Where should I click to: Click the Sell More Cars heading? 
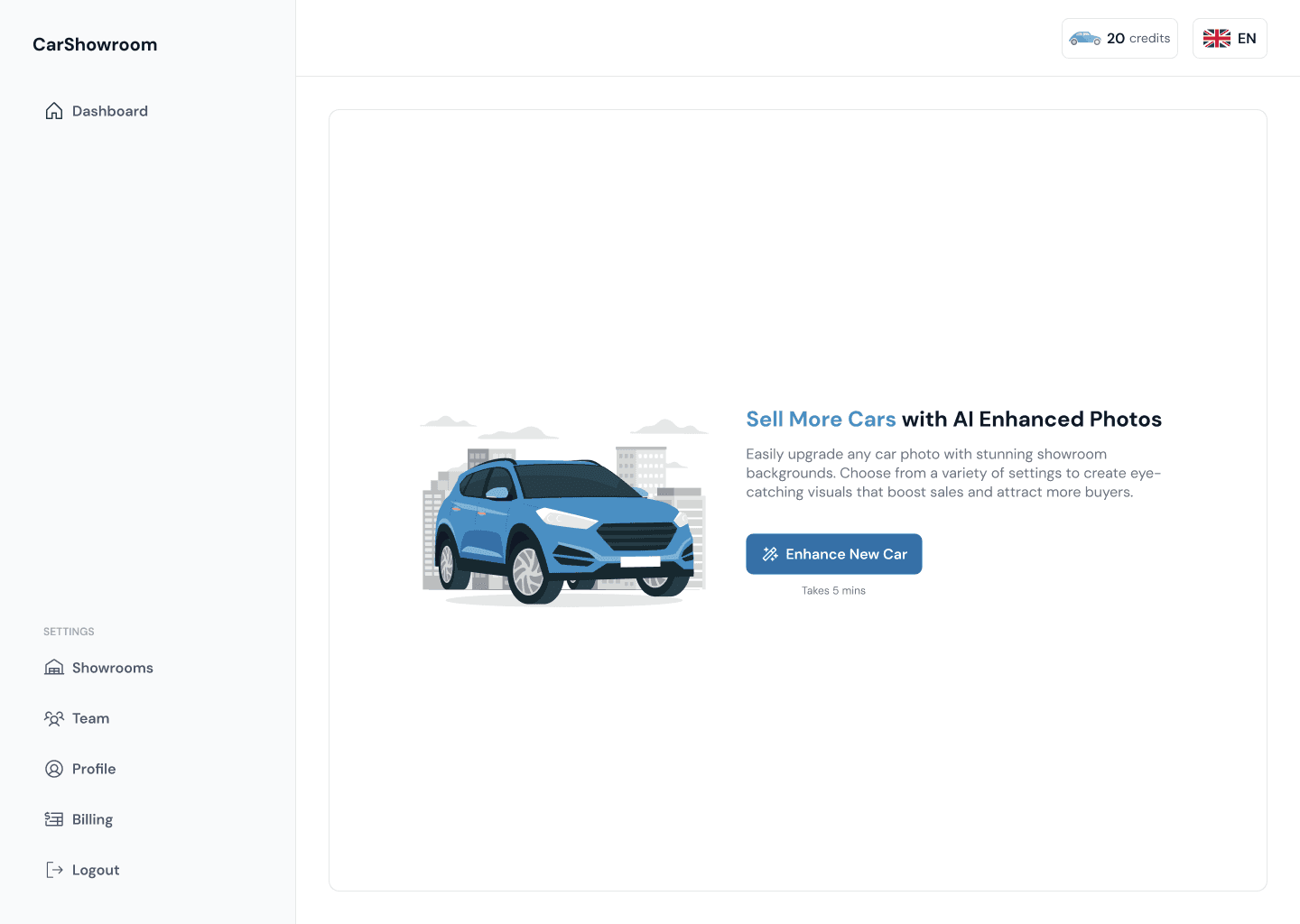pyautogui.click(x=953, y=420)
